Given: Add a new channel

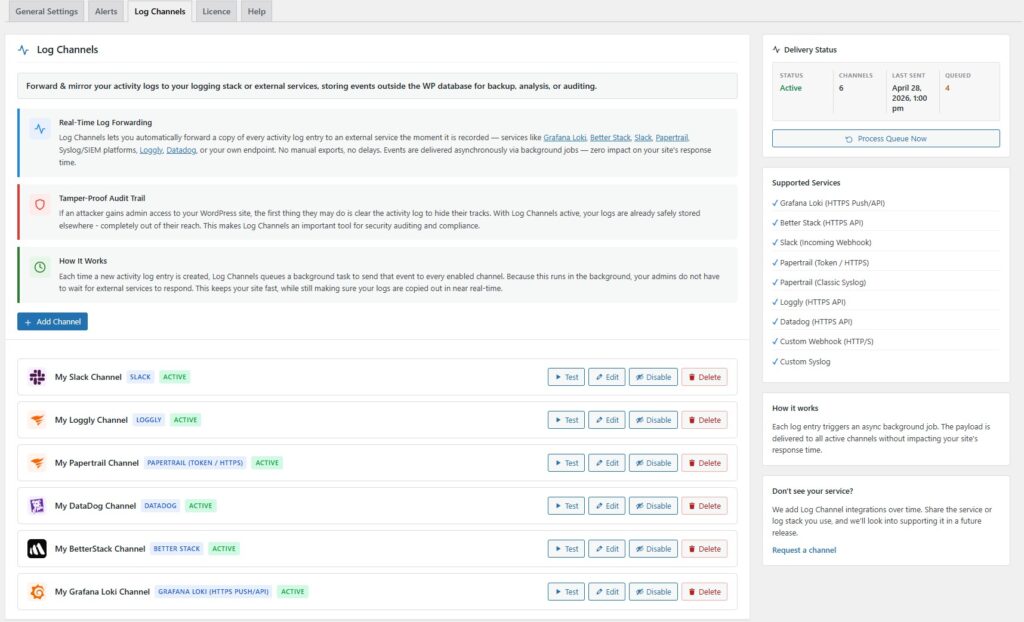Looking at the screenshot, I should [52, 321].
